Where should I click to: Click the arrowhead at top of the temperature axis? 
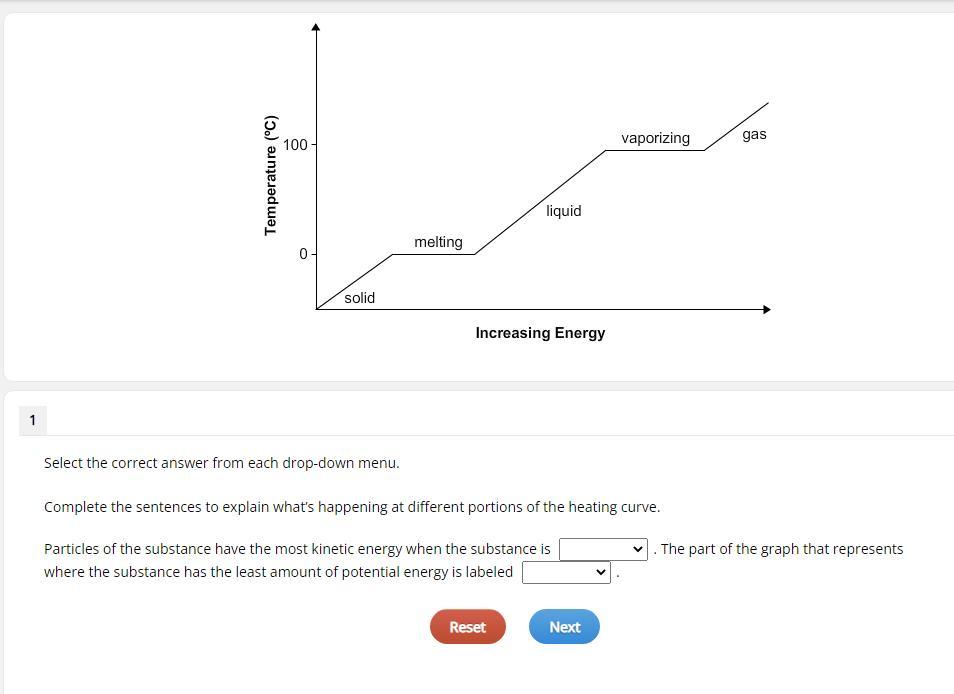[315, 27]
